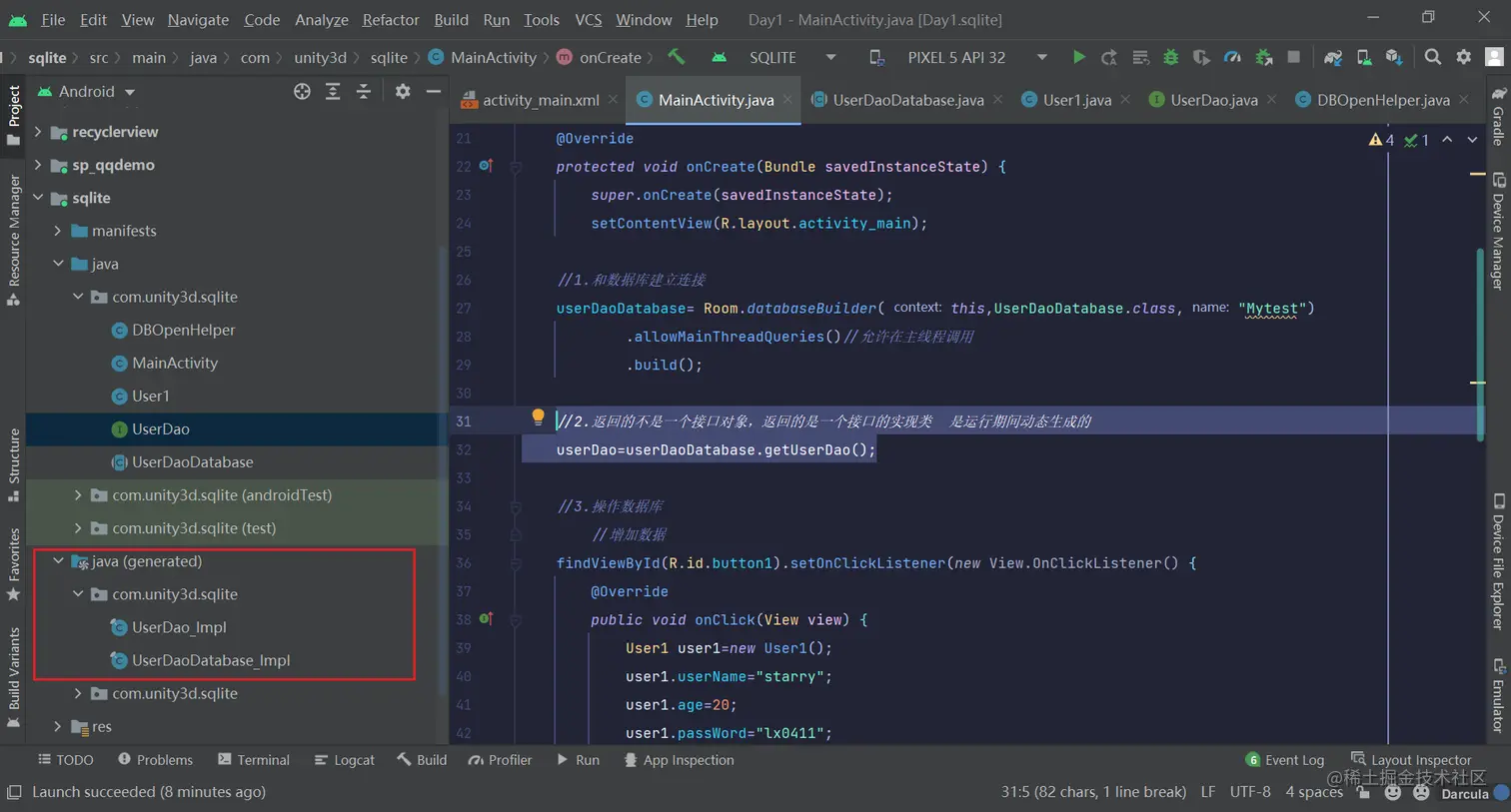Switch to the UserDaoDatabase.java tab

pyautogui.click(x=907, y=100)
